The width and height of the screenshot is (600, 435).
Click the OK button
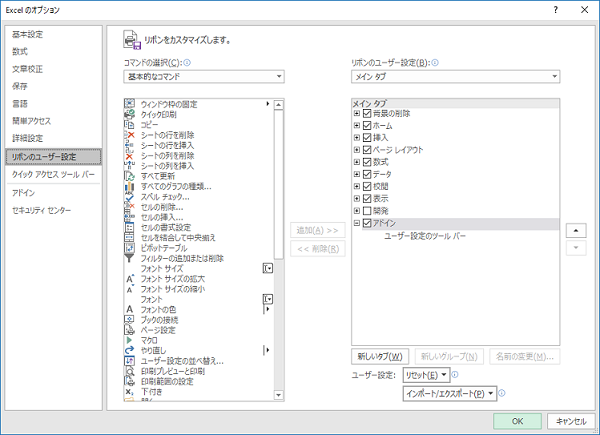[517, 421]
